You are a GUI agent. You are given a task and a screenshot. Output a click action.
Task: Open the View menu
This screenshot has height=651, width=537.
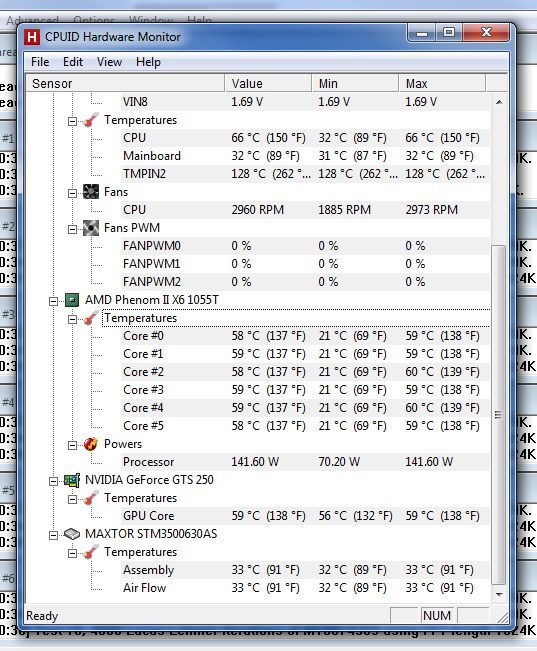coord(109,62)
